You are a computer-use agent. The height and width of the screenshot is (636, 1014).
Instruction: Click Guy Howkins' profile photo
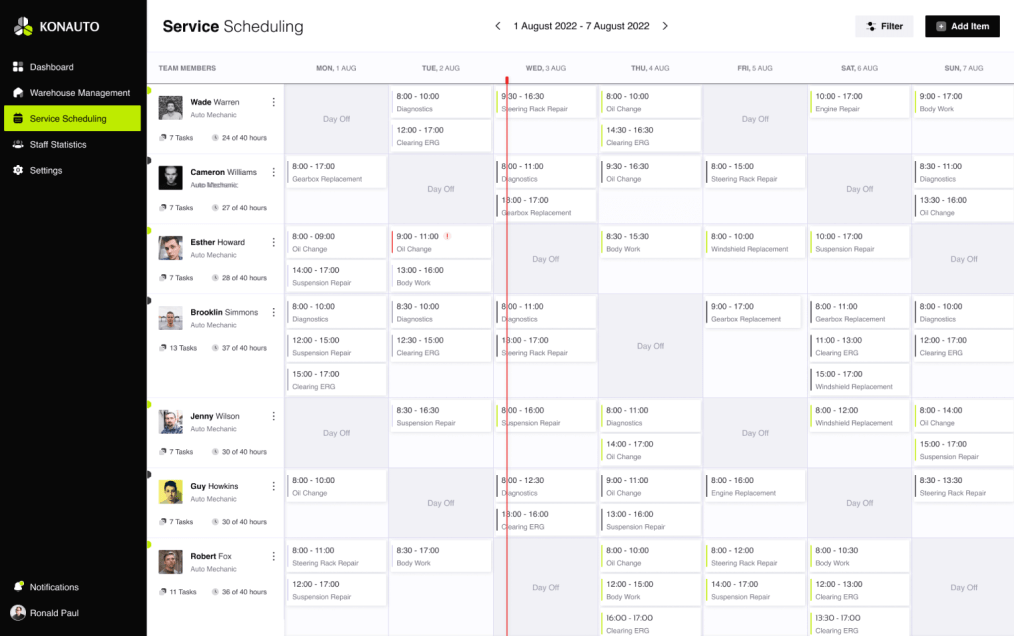[x=170, y=492]
